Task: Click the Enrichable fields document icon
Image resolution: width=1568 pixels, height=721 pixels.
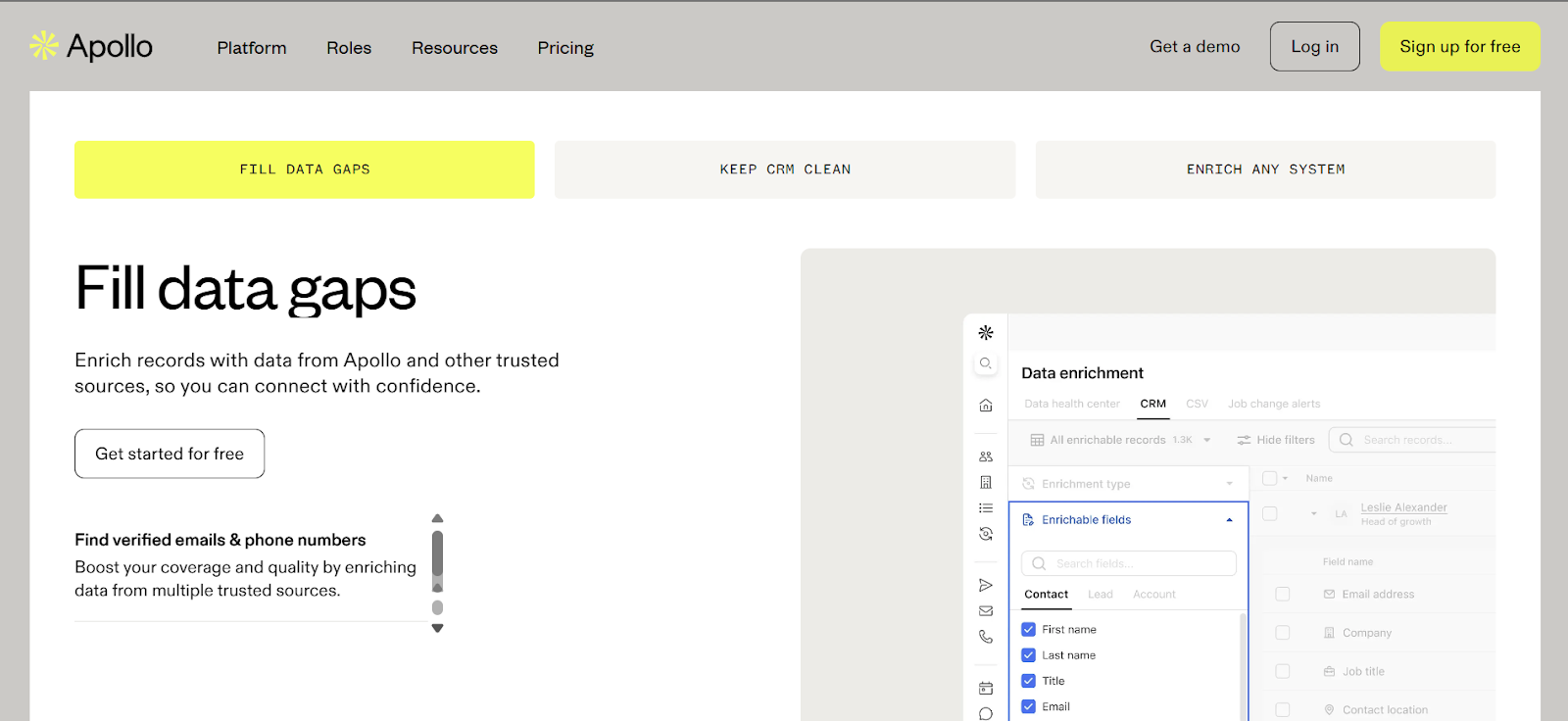Action: coord(1028,520)
